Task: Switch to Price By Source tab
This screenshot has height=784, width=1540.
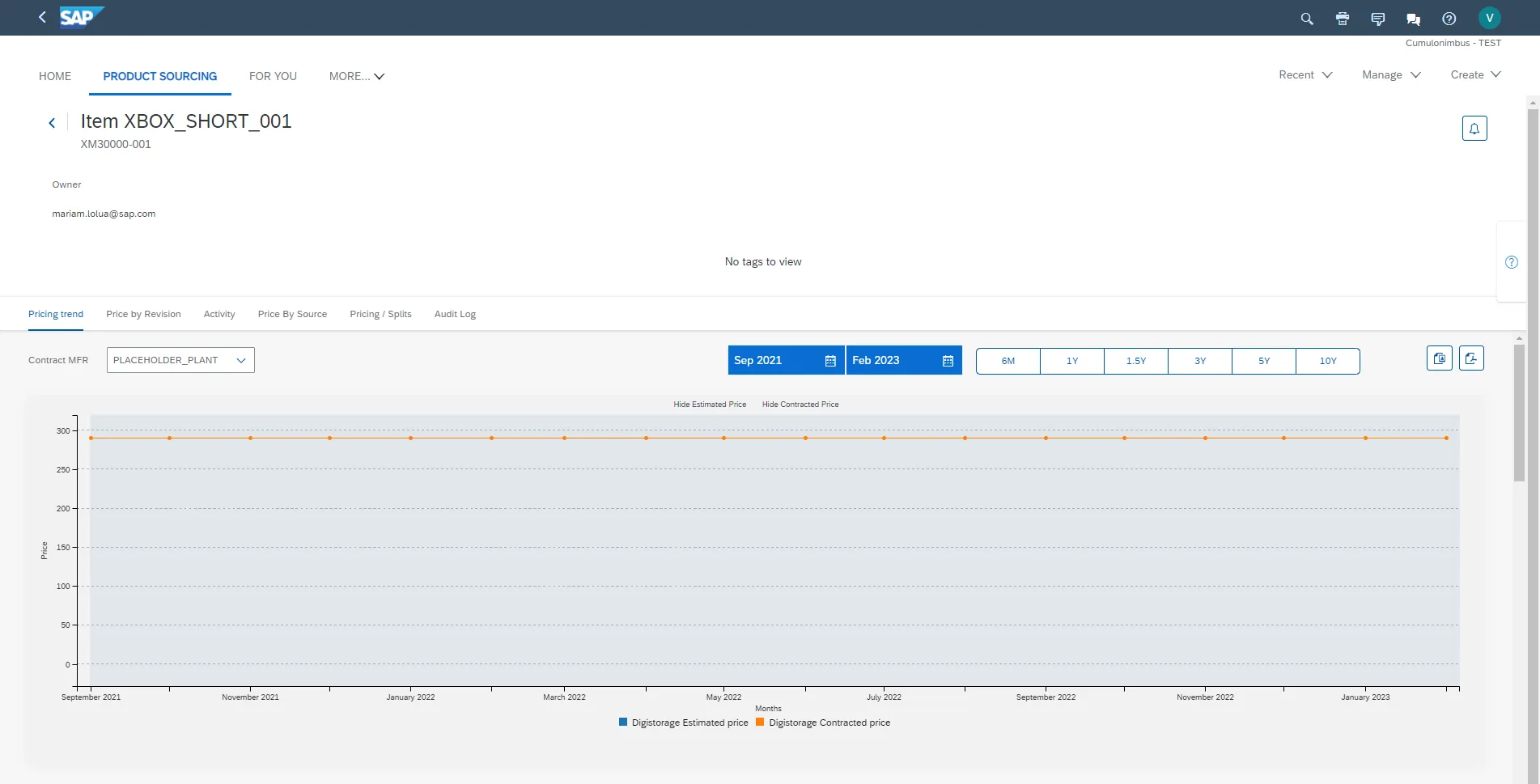Action: [x=292, y=314]
